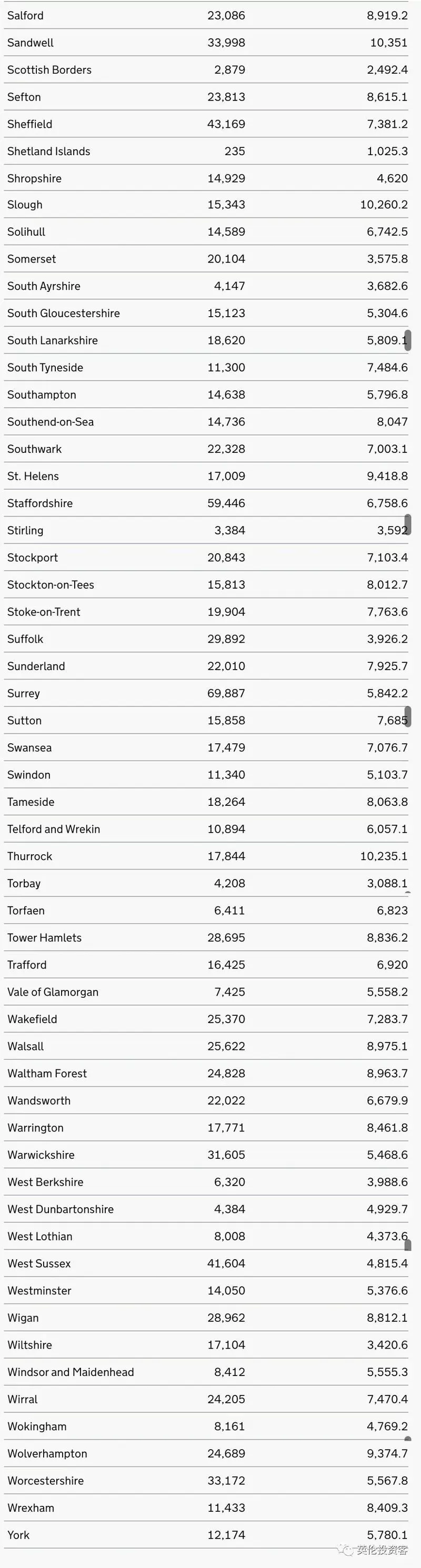
Task: Select Staffordshire case count 59,446
Action: point(226,503)
